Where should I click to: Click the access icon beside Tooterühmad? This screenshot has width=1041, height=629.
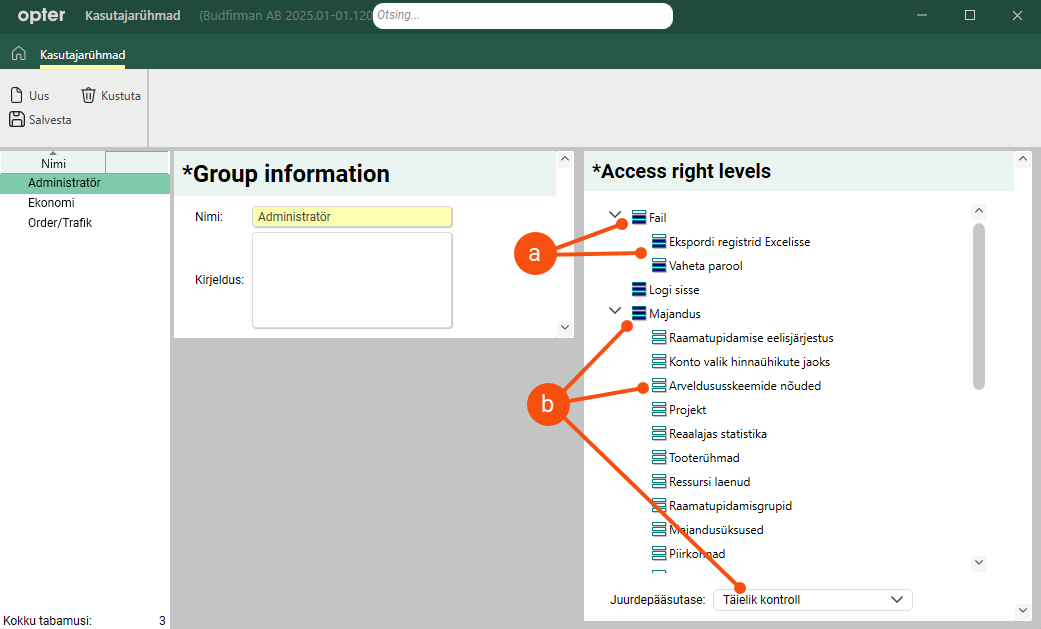pos(659,458)
